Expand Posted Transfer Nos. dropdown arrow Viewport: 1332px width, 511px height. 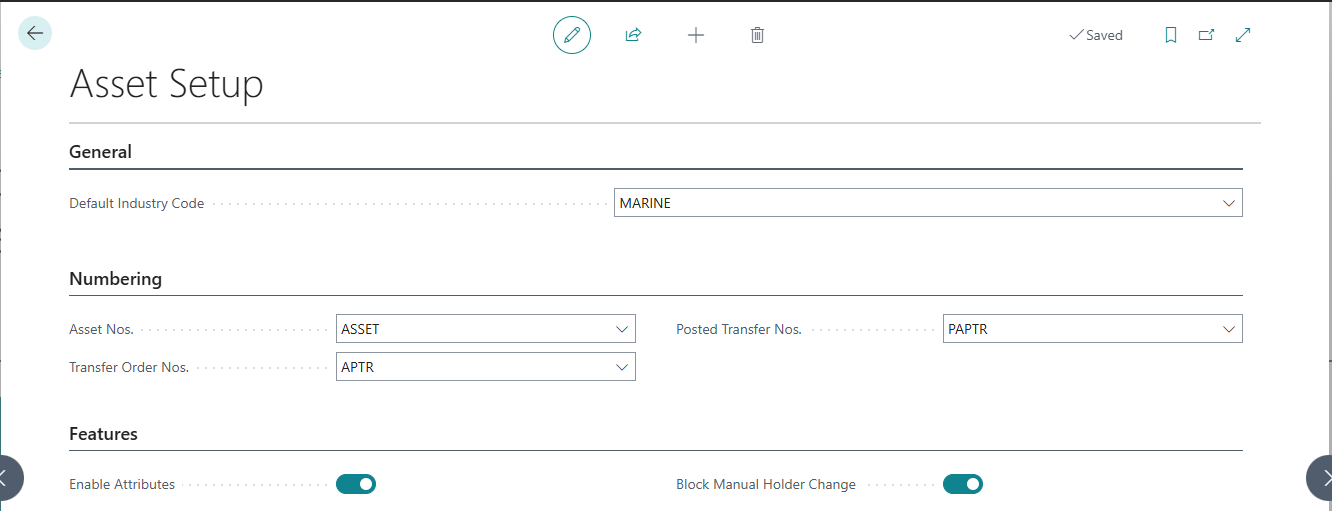pyautogui.click(x=1229, y=329)
